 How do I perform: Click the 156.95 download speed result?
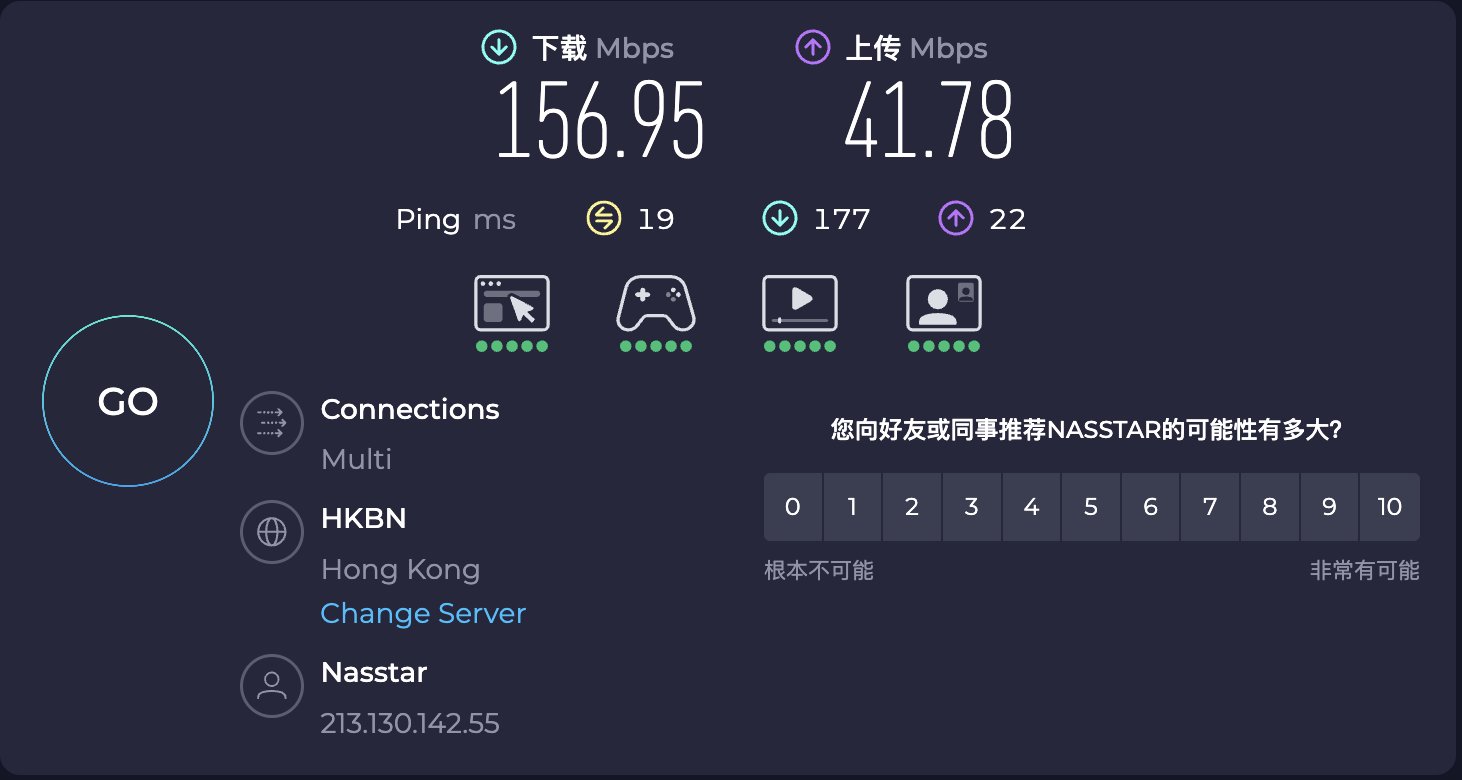pyautogui.click(x=601, y=120)
